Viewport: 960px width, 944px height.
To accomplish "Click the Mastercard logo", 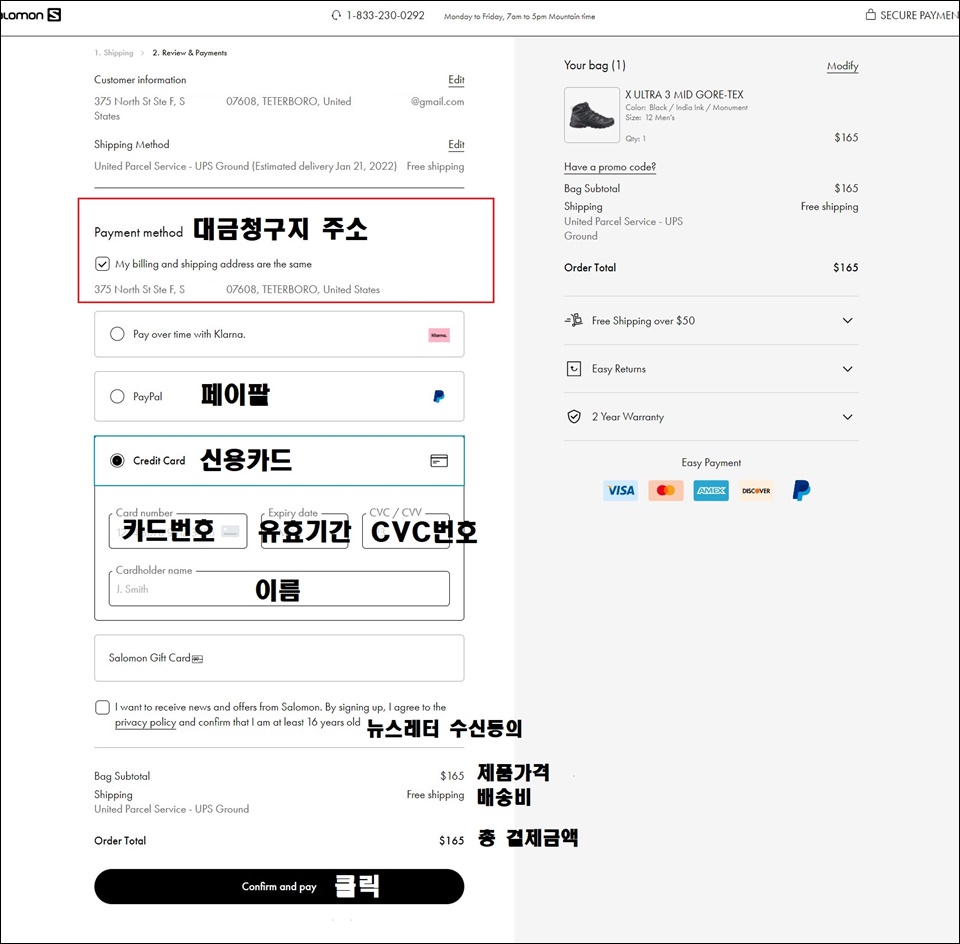I will (666, 490).
